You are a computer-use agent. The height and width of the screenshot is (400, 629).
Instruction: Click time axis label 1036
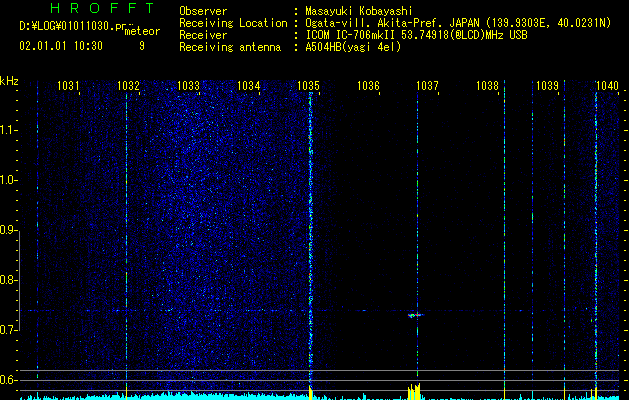tap(368, 85)
